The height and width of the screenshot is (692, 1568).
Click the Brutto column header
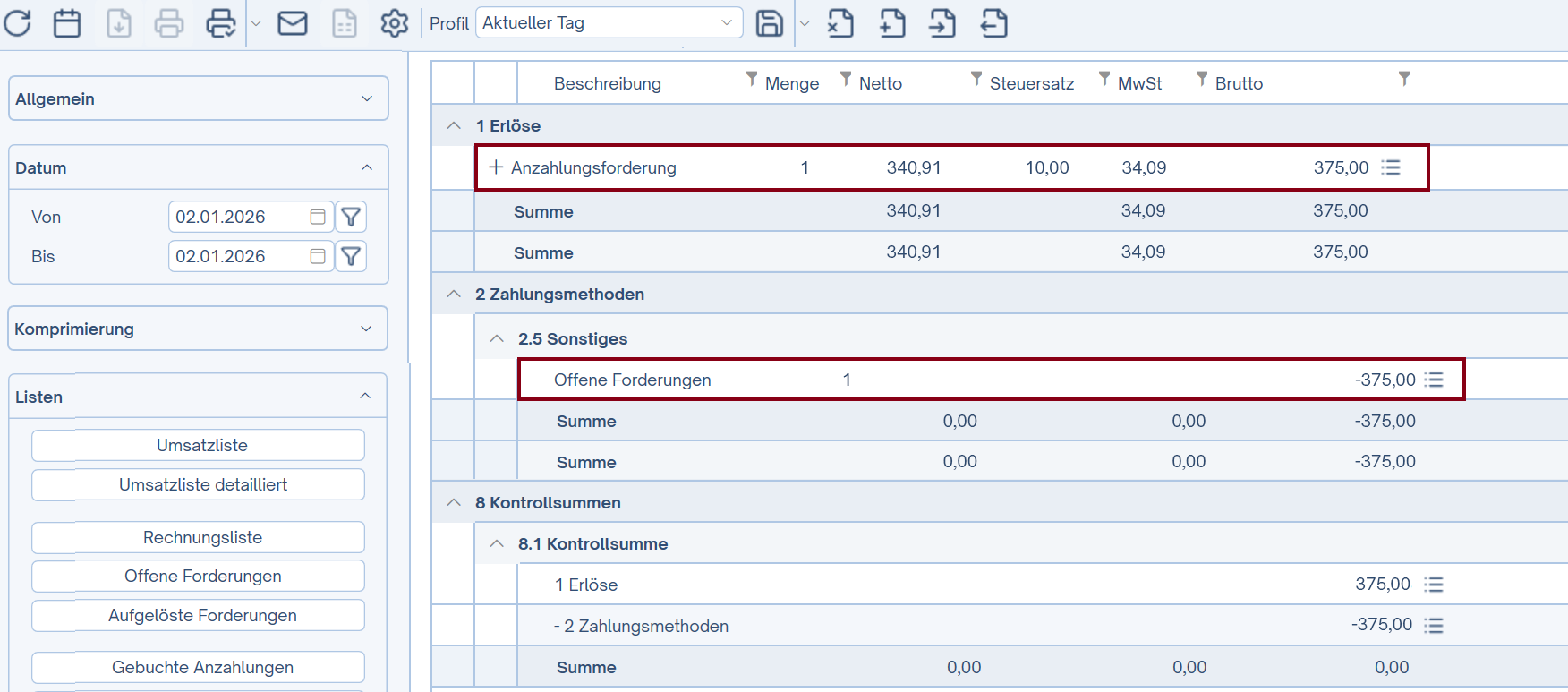pos(1239,83)
